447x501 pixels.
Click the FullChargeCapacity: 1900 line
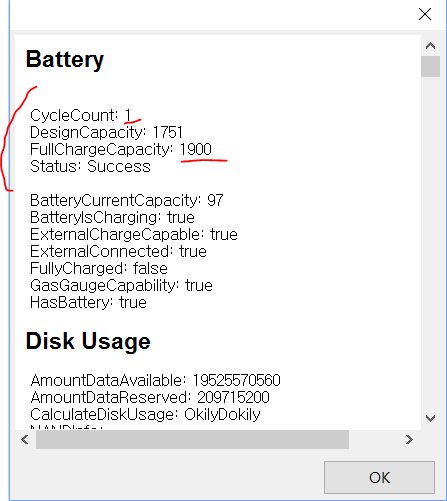[x=121, y=149]
